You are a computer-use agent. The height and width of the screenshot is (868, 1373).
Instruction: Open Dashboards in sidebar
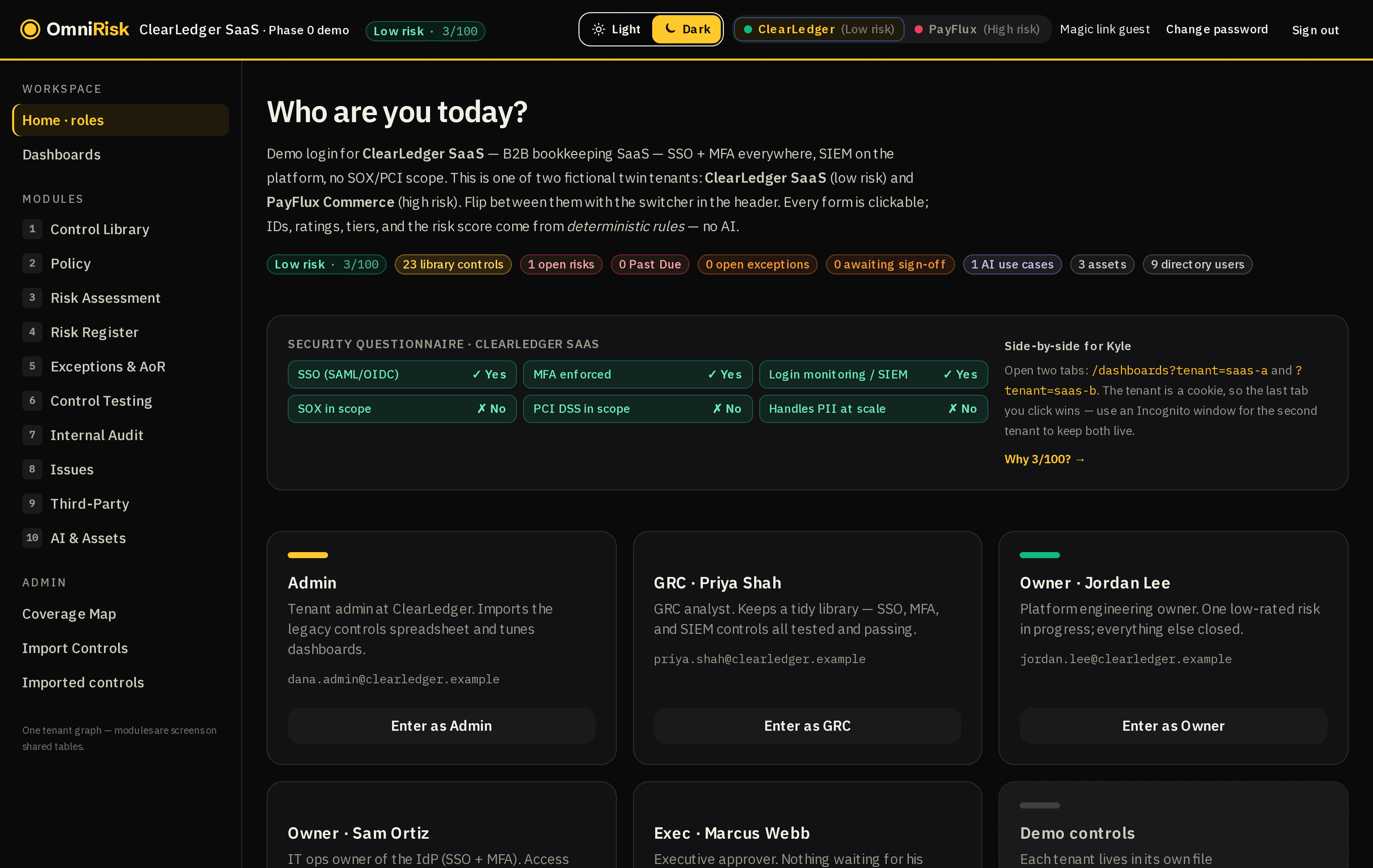120,154
